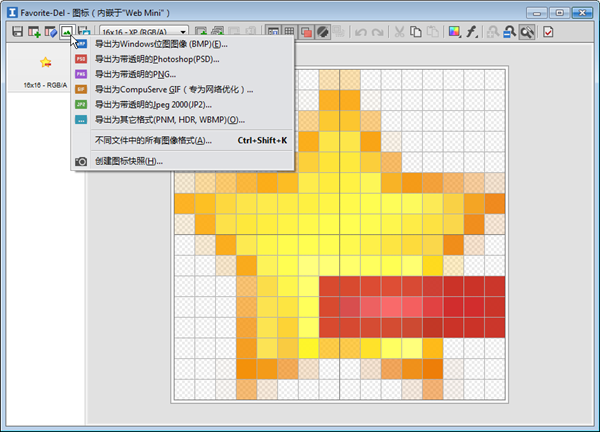Image resolution: width=600 pixels, height=432 pixels.
Task: Toggle the dark striped circle button
Action: point(323,32)
